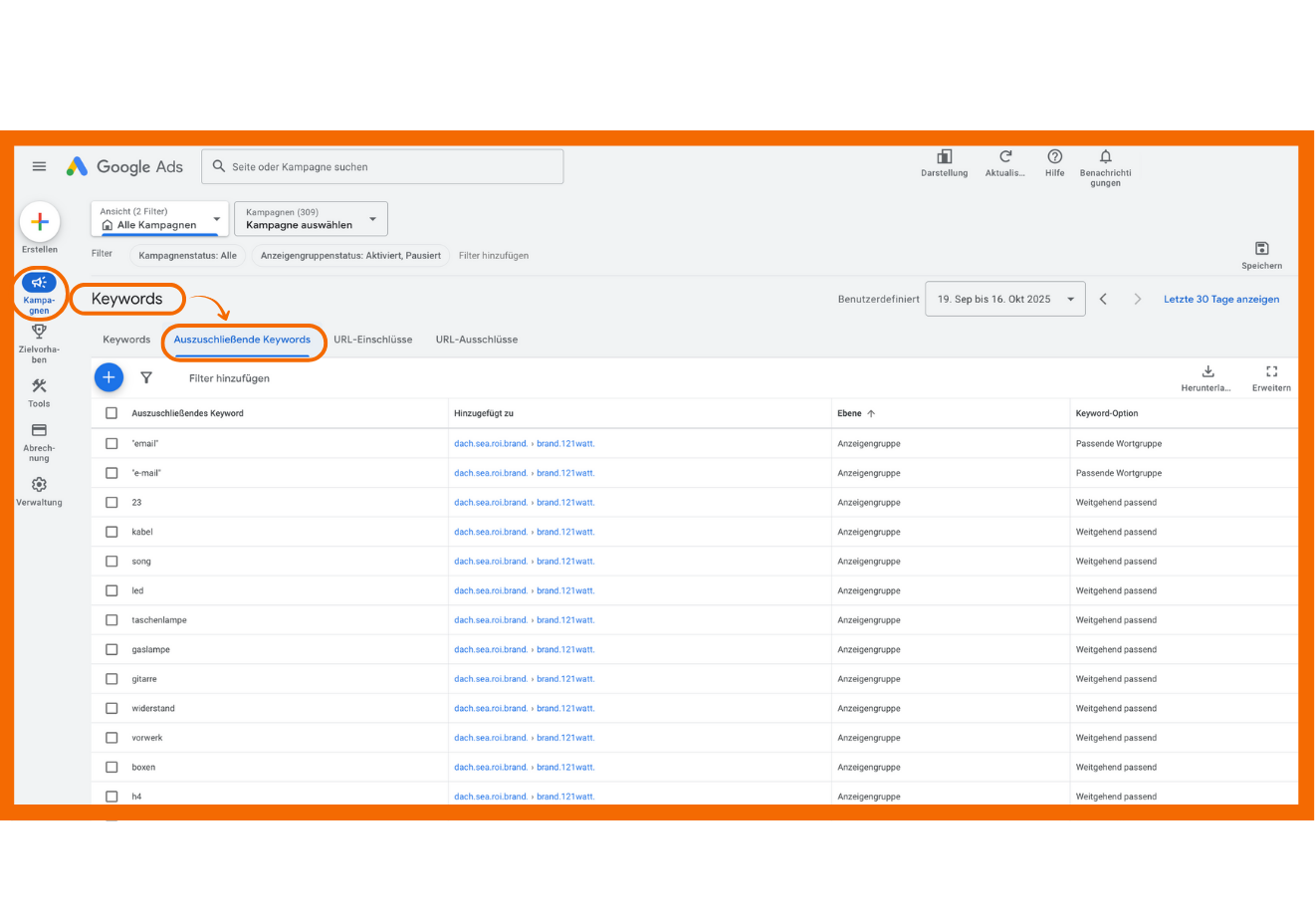Open the Alle Kampagnen view dropdown
Image resolution: width=1316 pixels, height=922 pixels.
pyautogui.click(x=160, y=219)
